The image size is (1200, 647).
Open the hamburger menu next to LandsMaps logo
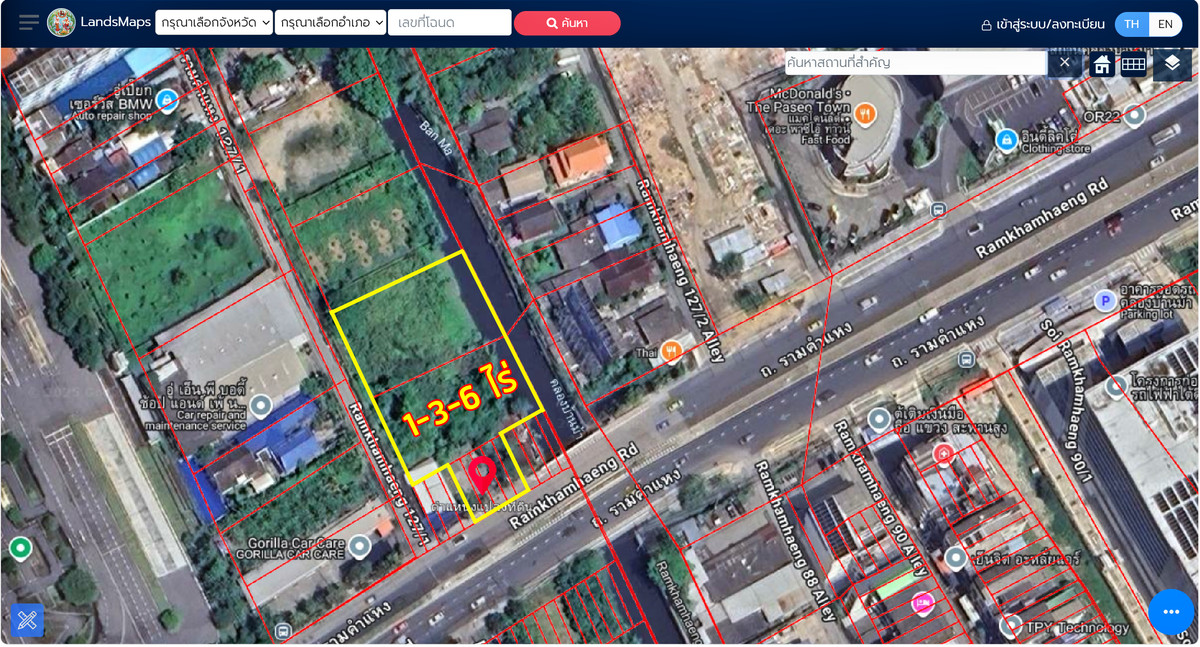tap(28, 22)
